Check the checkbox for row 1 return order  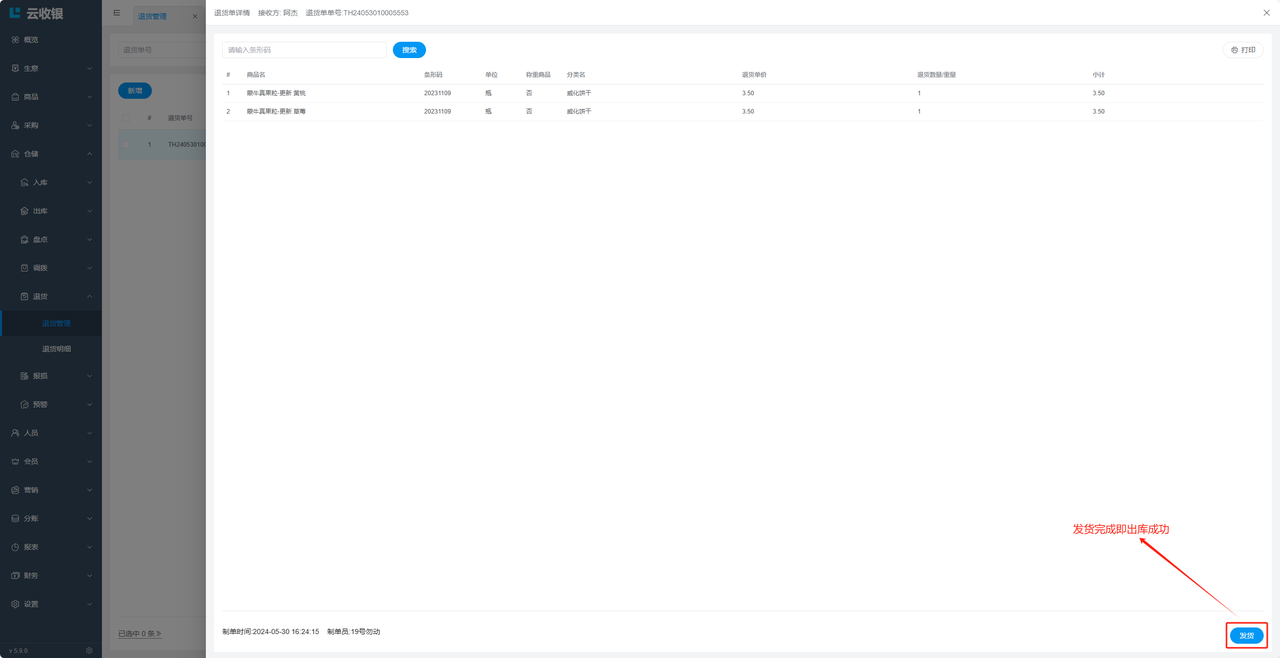[126, 145]
